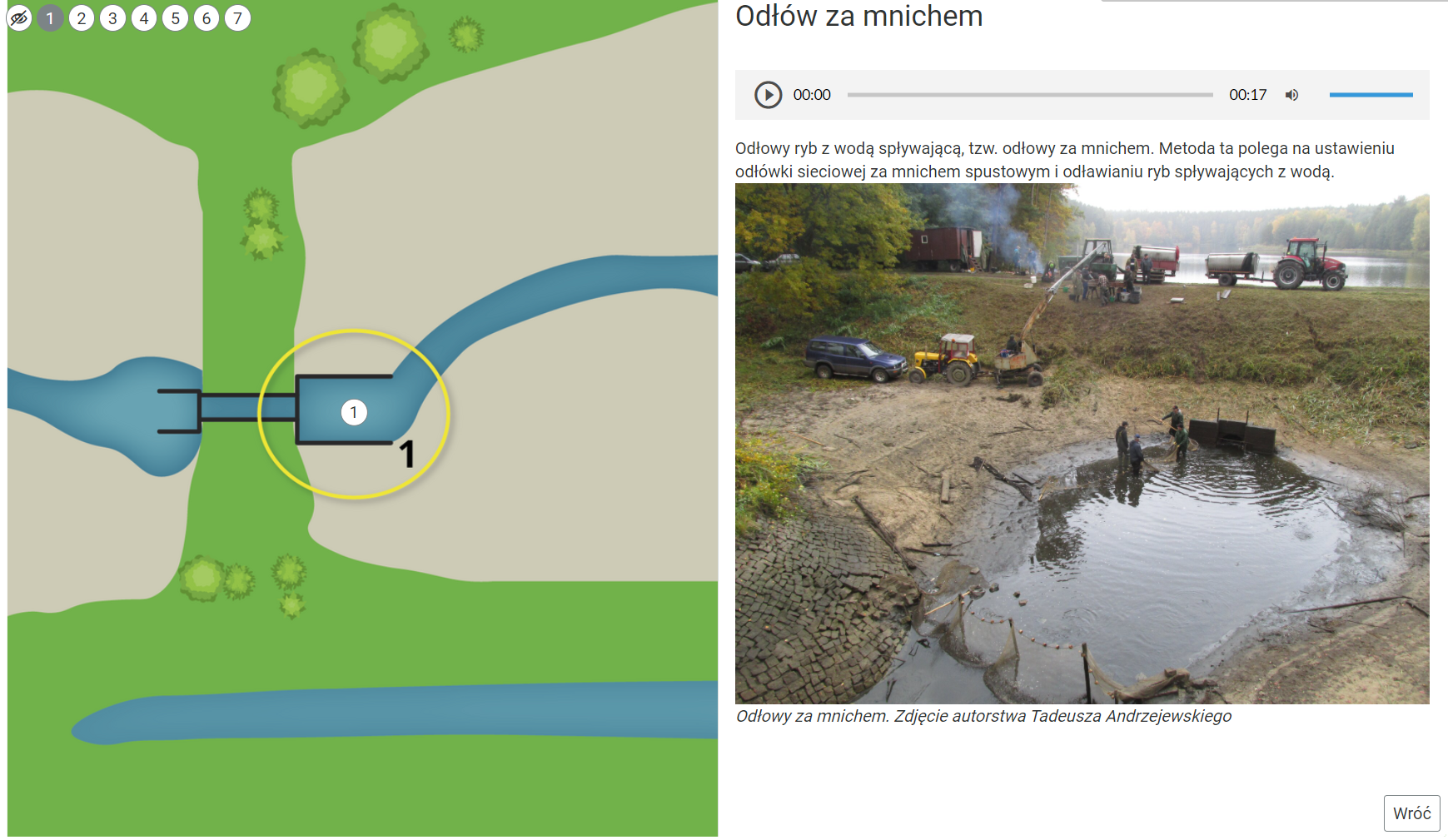Select numbered point 5 in top bar

click(175, 17)
